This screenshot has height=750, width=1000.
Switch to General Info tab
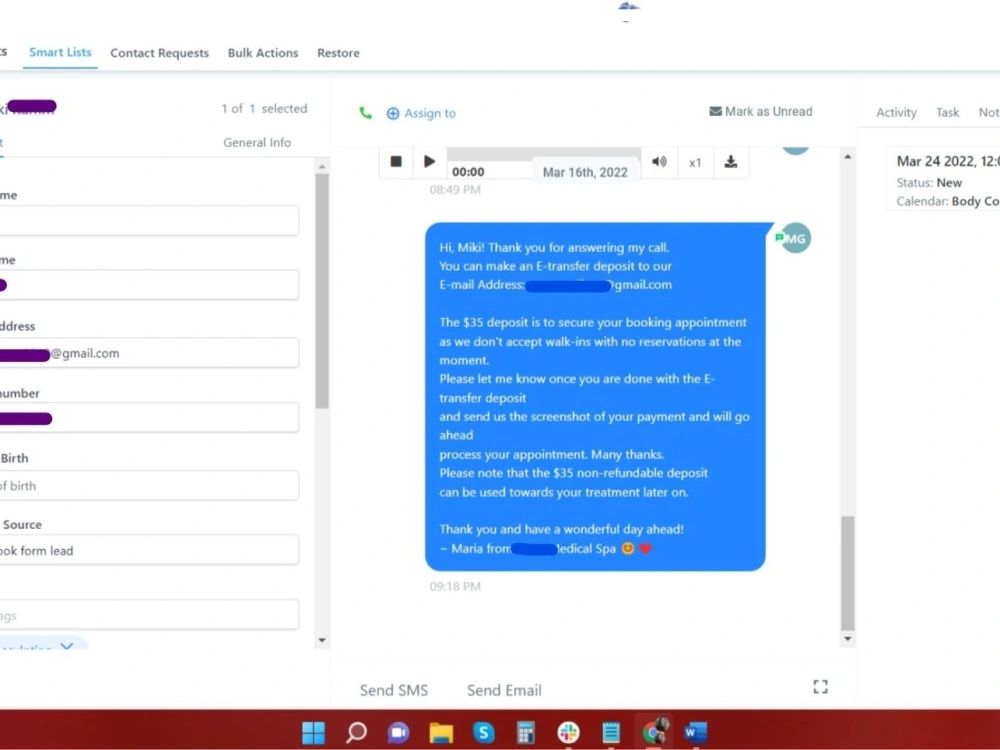(x=257, y=143)
